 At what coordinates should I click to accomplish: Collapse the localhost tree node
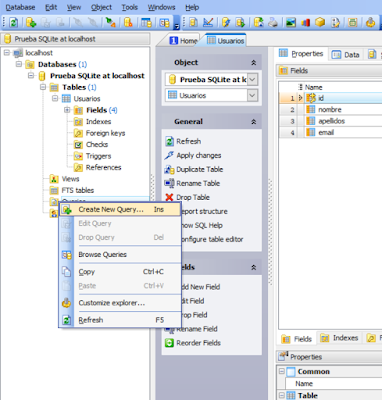coord(7,53)
